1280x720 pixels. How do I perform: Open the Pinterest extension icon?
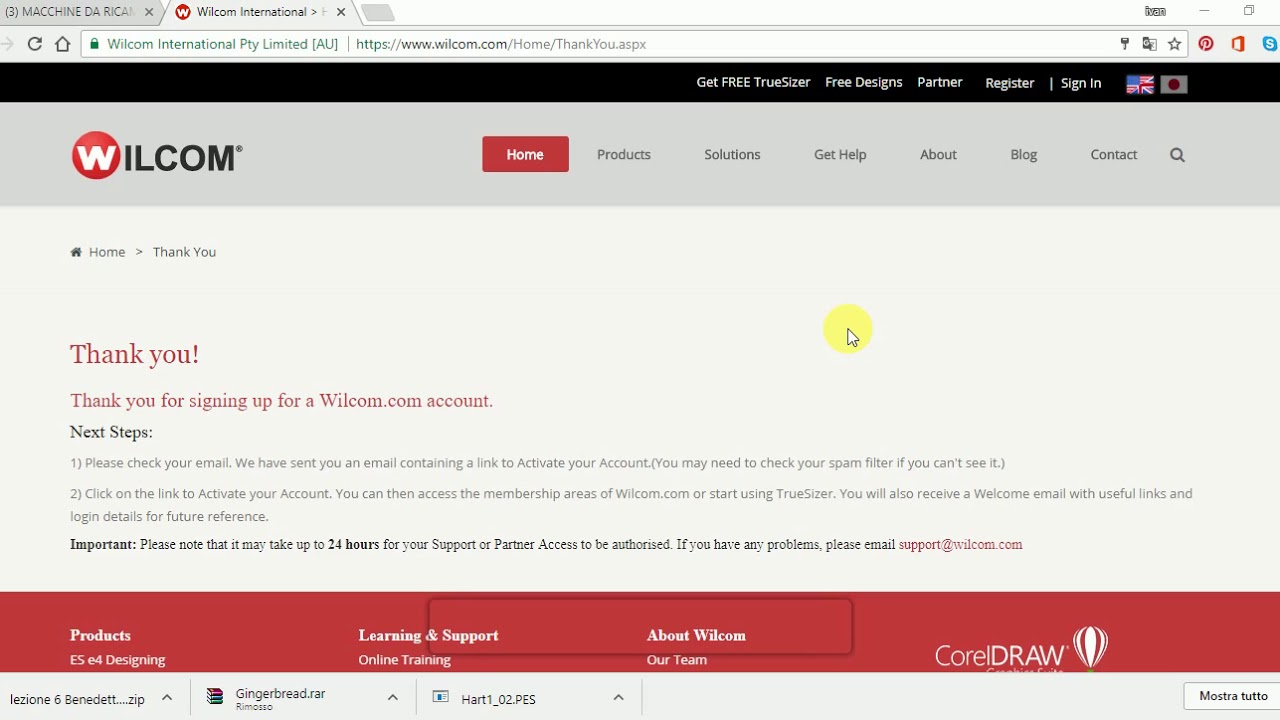[1206, 44]
